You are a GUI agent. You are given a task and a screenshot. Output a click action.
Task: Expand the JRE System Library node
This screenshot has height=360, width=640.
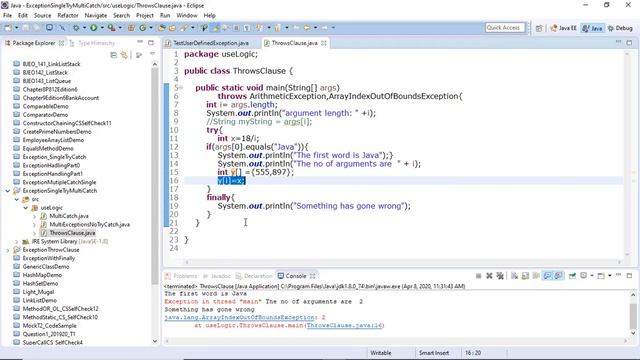point(16,242)
